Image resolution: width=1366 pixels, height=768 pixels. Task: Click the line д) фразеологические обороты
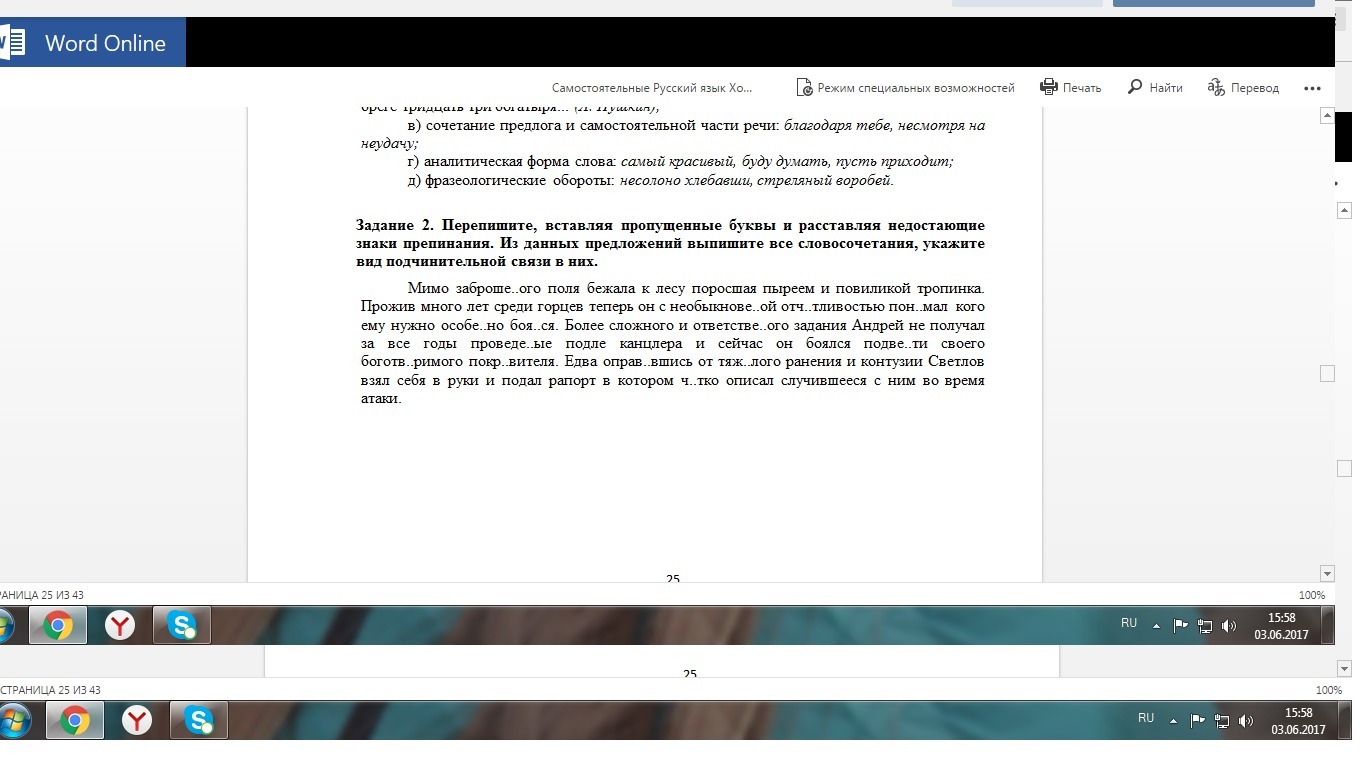click(x=650, y=181)
